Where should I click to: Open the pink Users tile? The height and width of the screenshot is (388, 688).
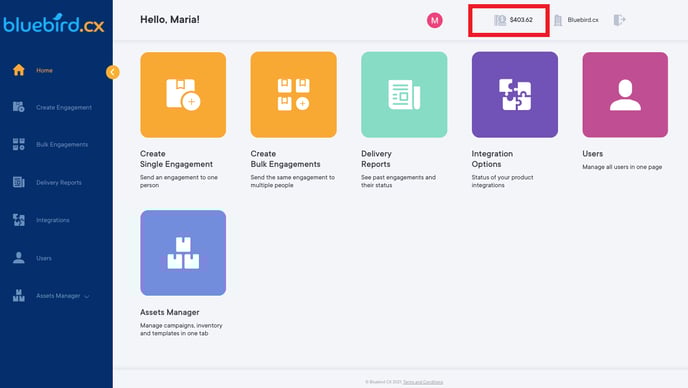(x=625, y=95)
